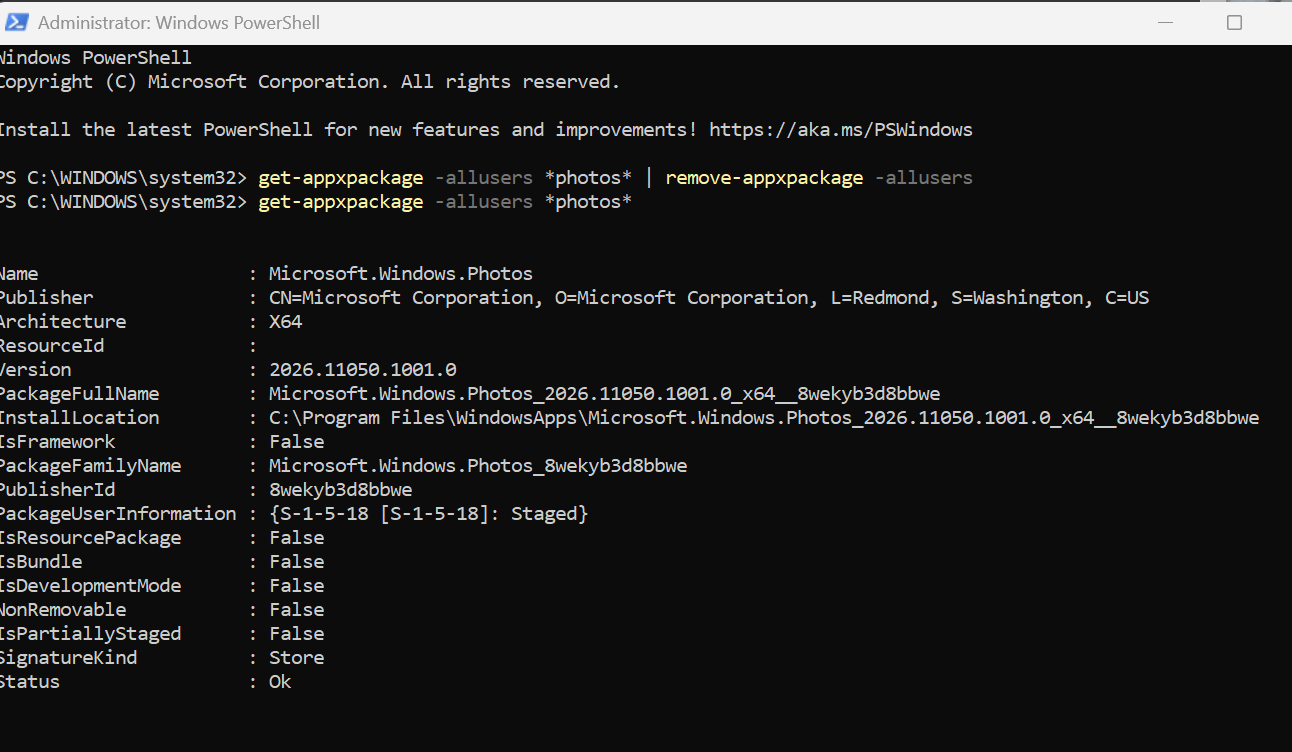This screenshot has height=752, width=1292.
Task: Click the Ok status value
Action: pos(280,682)
